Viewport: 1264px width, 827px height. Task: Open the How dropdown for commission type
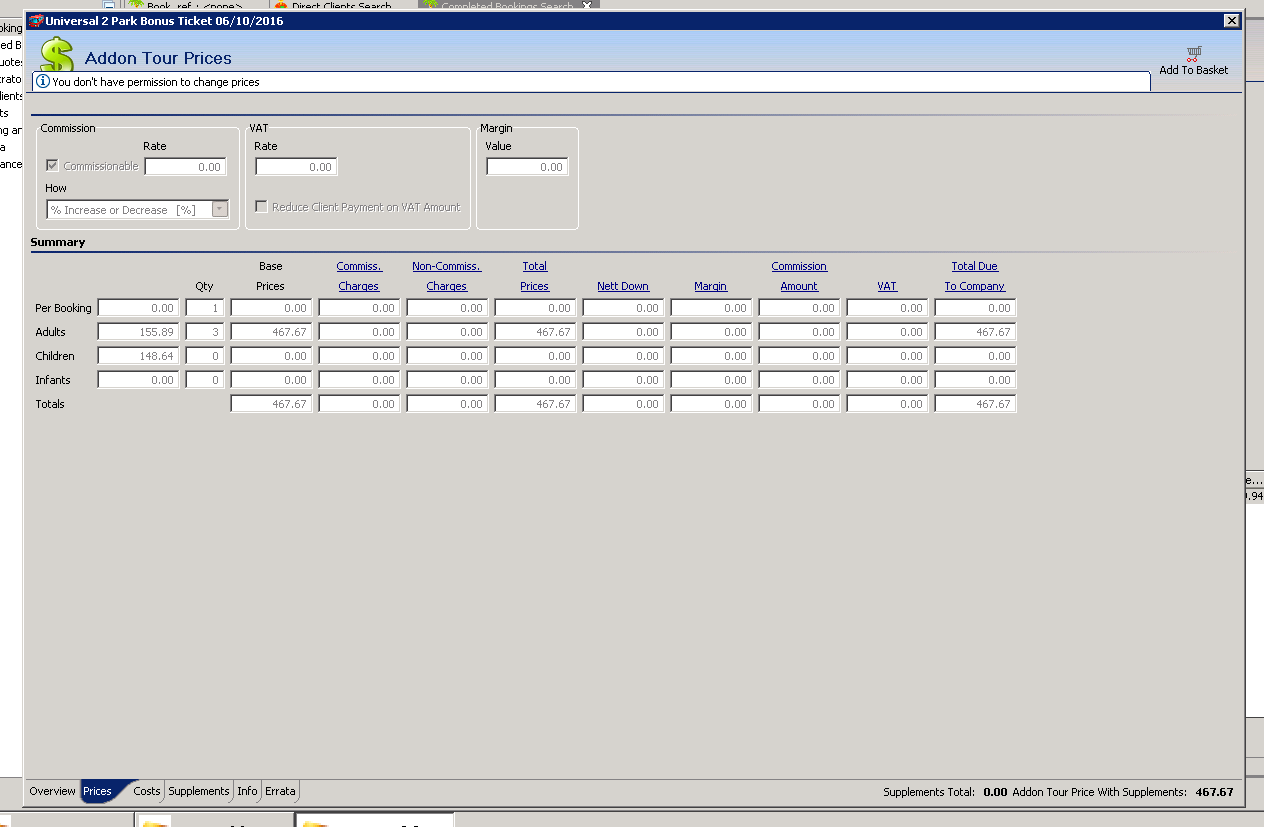(220, 210)
